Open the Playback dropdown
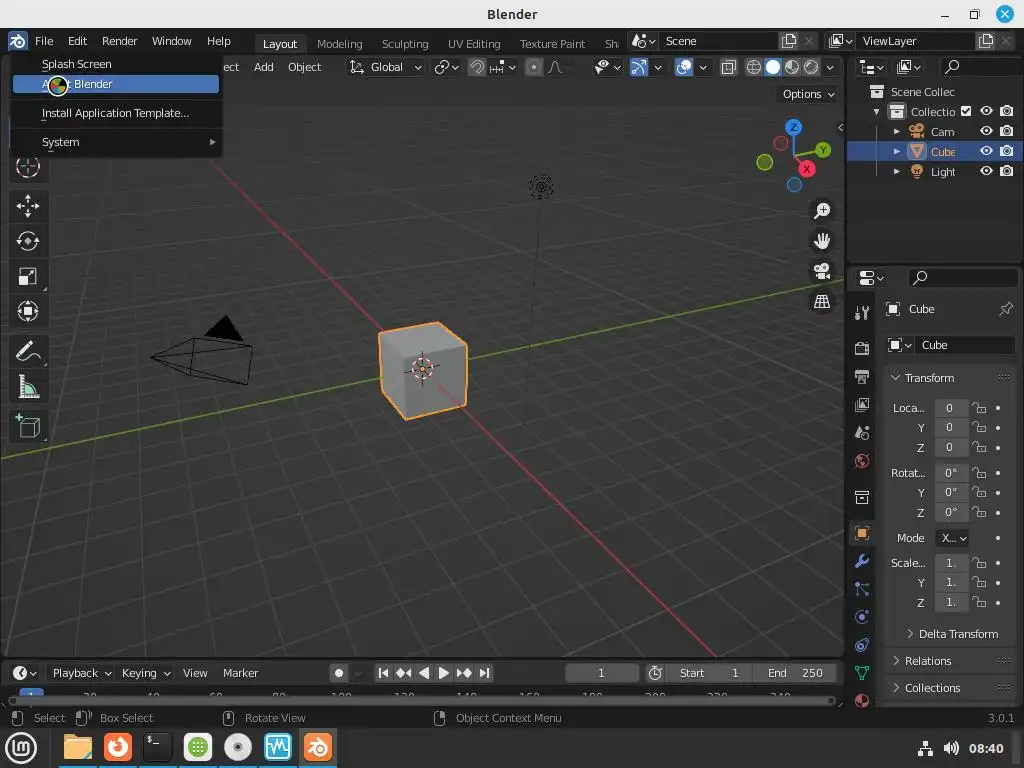Image resolution: width=1024 pixels, height=768 pixels. pos(82,673)
